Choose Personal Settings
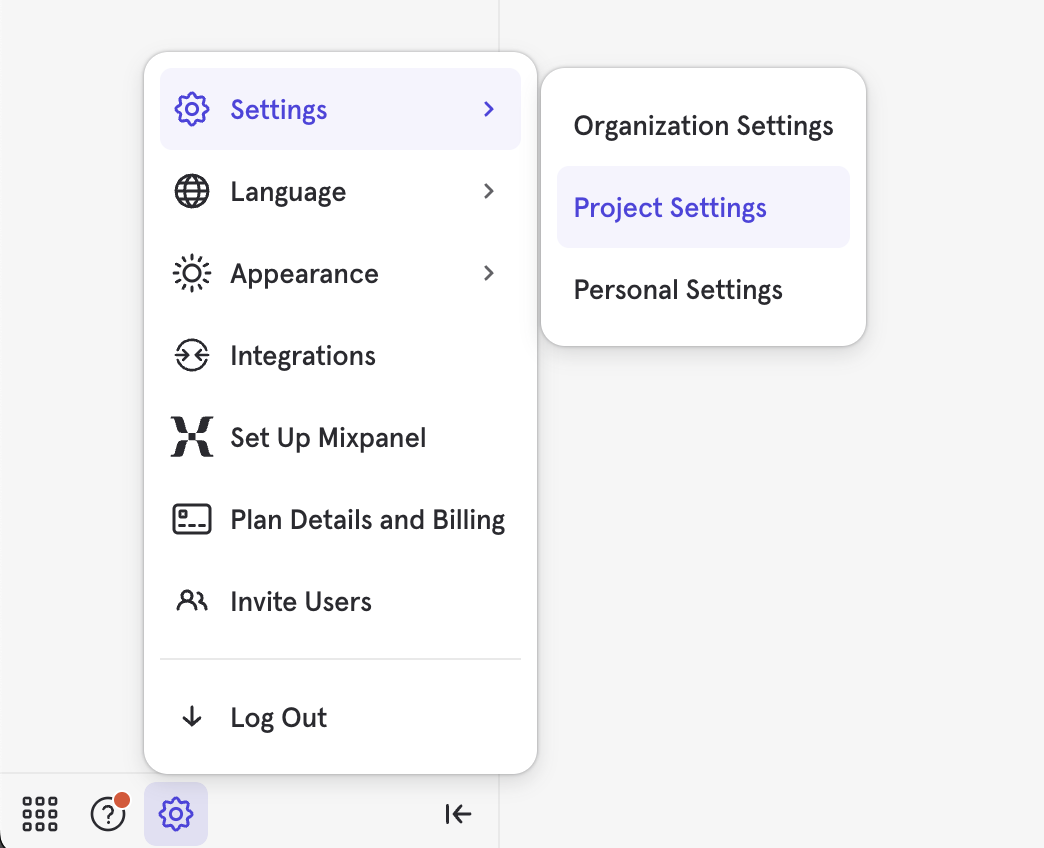This screenshot has height=848, width=1044. point(678,289)
